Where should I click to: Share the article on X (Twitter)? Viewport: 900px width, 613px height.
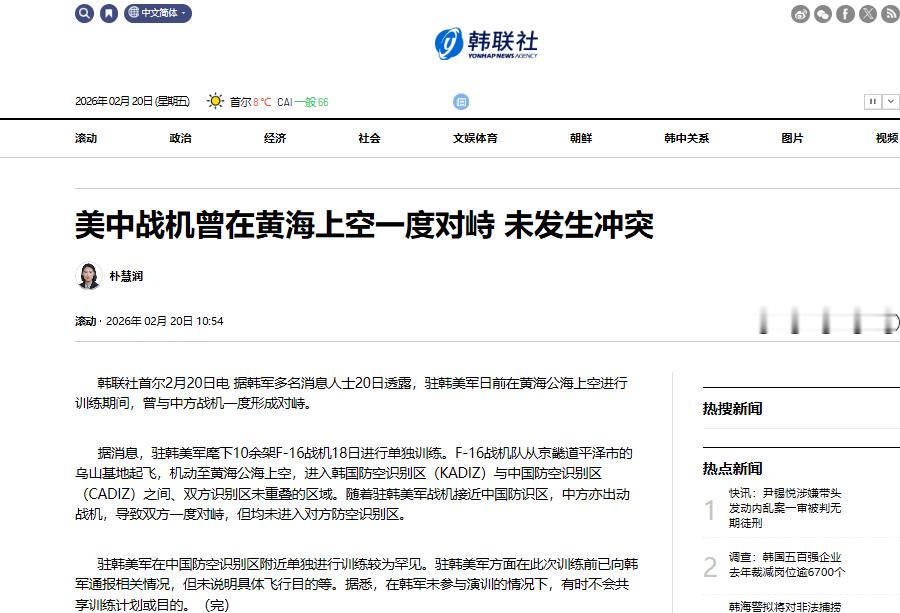[866, 14]
